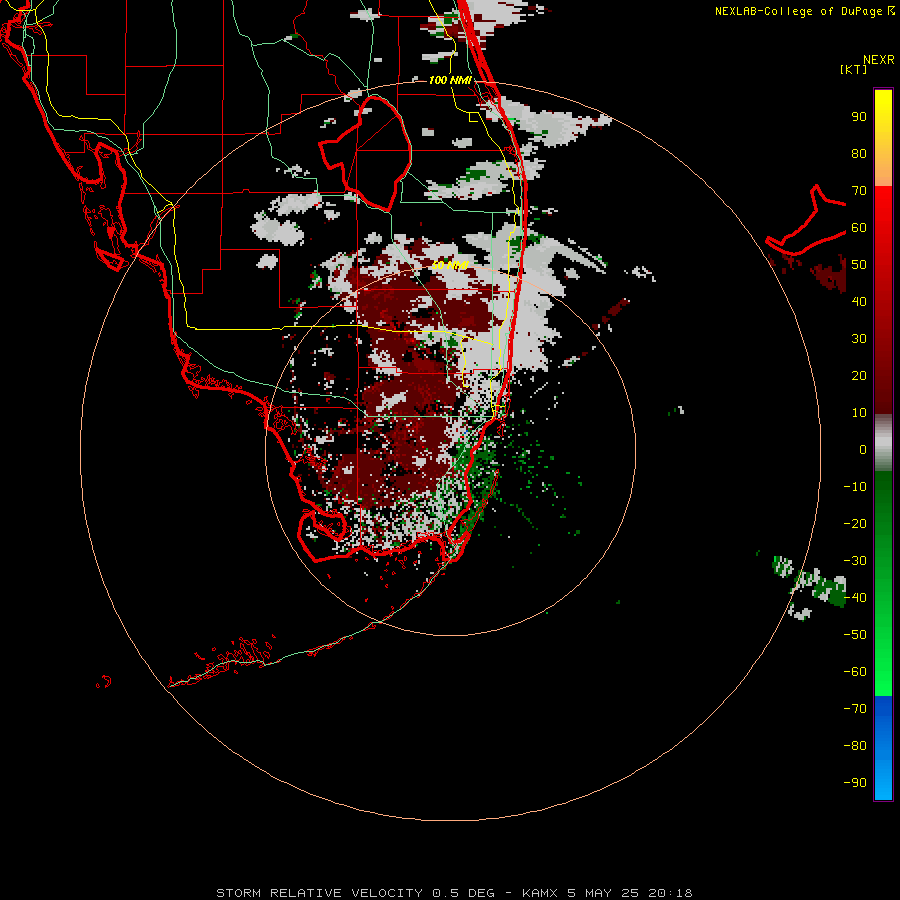Click the 60 value on the velocity scale
Screen dimensions: 900x900
pos(859,228)
